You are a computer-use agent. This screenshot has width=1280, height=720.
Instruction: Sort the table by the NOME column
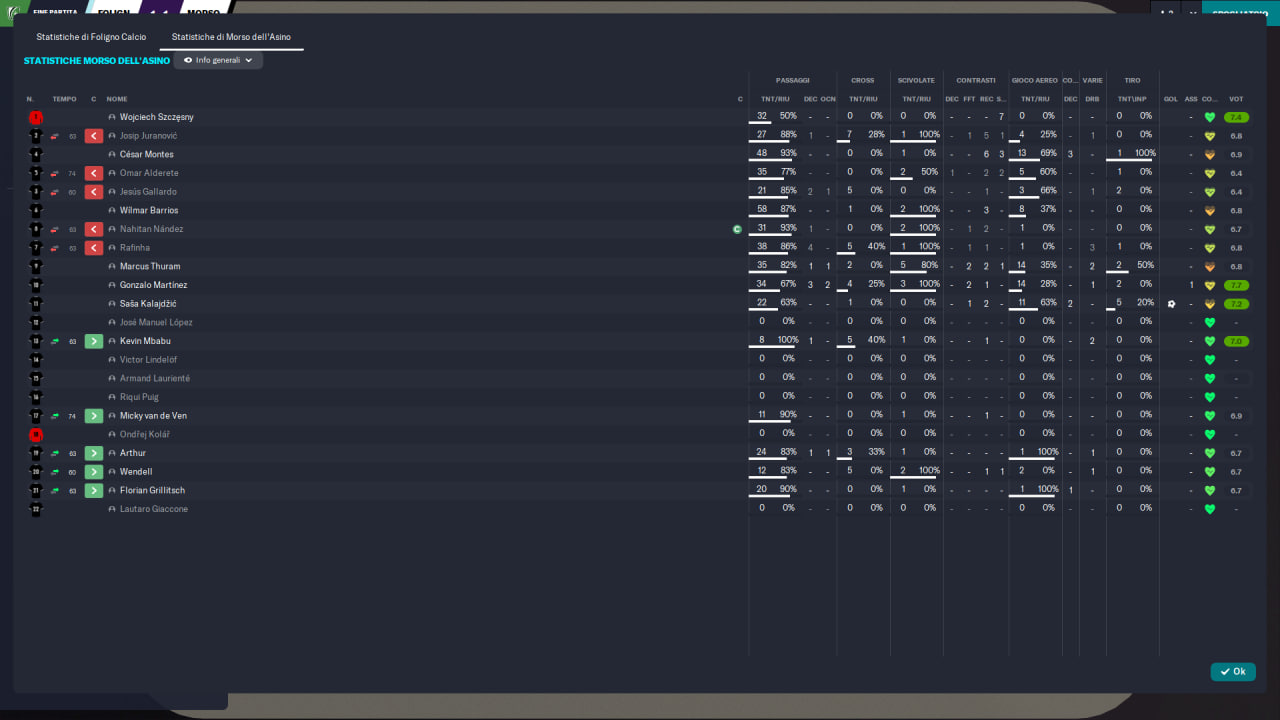pos(117,99)
